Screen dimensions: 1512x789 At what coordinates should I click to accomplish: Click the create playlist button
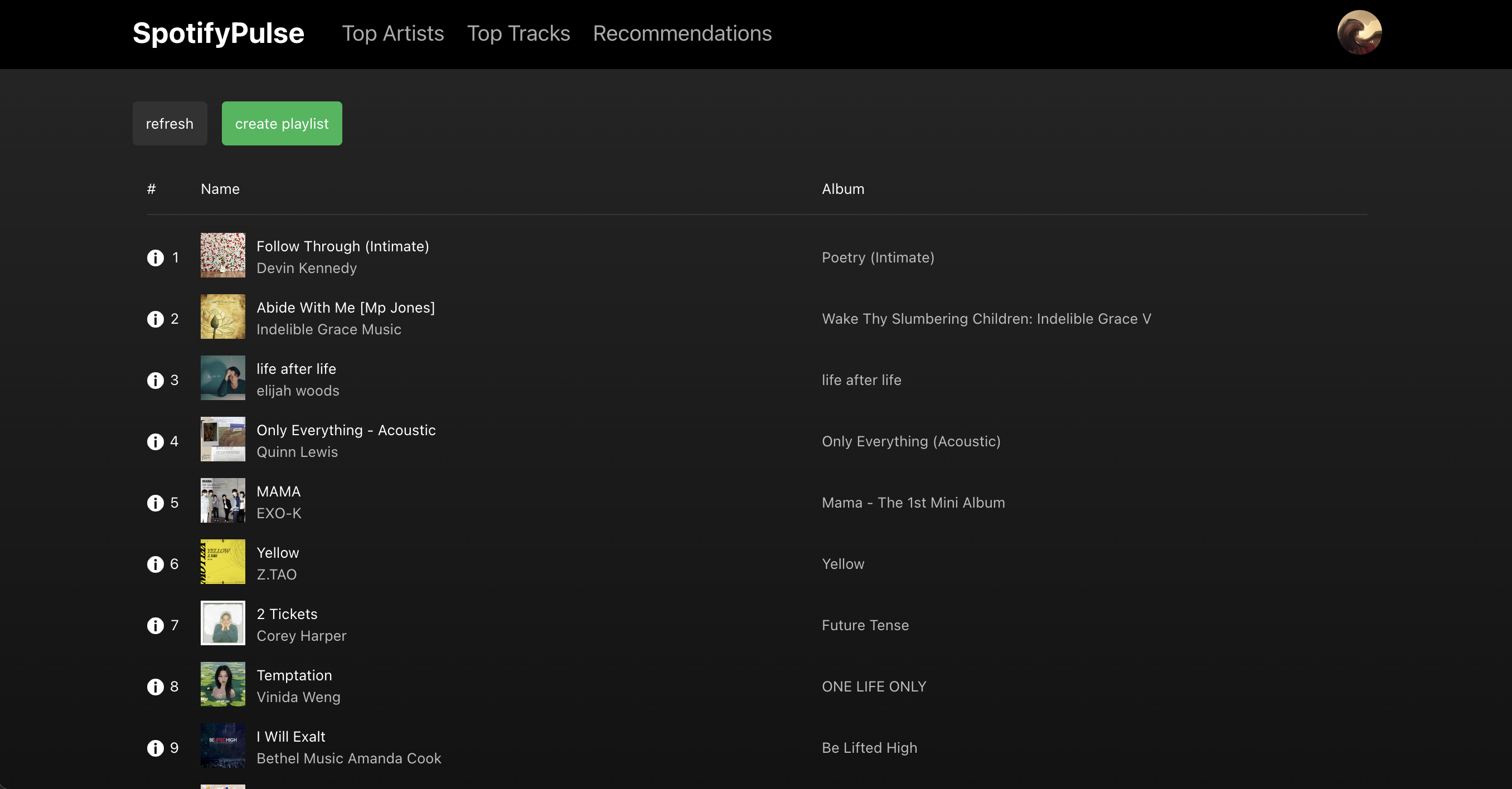(x=282, y=123)
